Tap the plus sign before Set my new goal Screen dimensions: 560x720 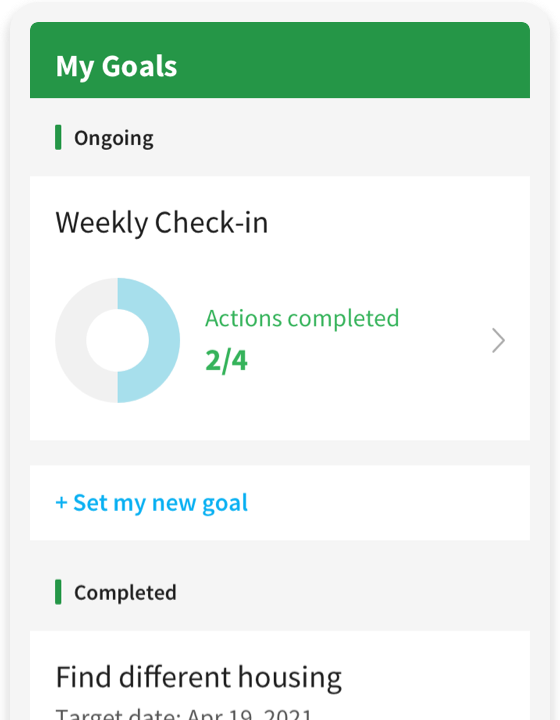coord(62,503)
